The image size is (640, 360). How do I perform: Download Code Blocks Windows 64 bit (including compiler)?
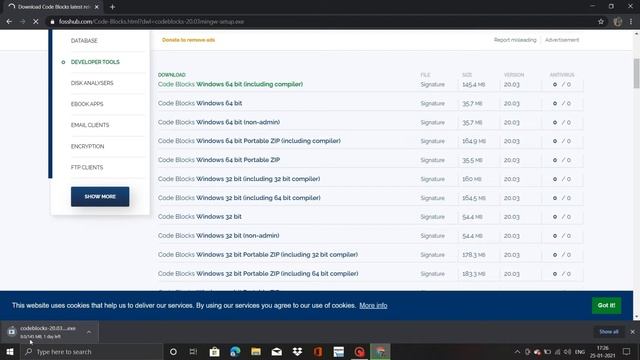click(x=230, y=84)
